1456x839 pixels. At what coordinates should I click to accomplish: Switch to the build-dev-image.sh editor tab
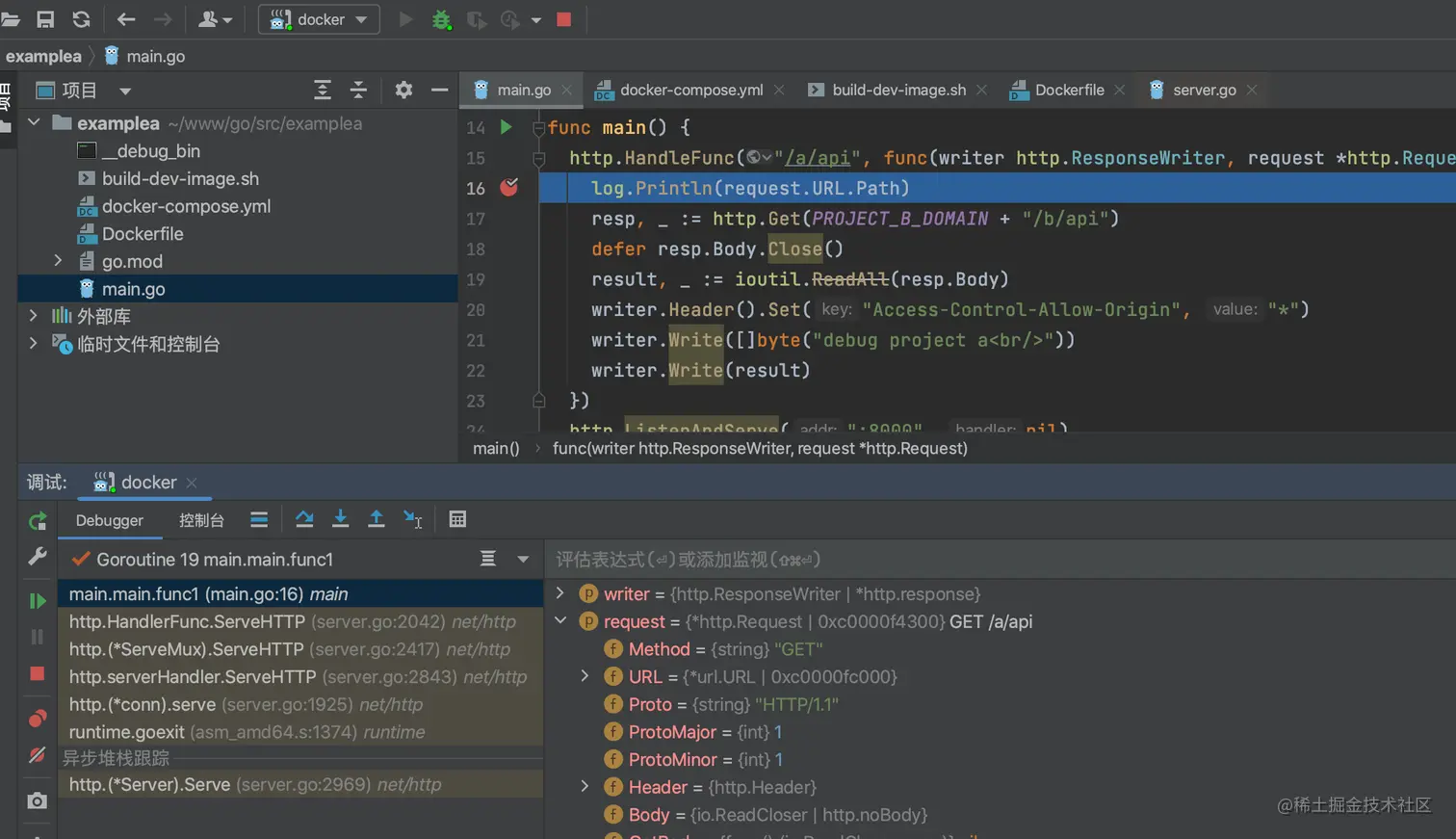click(897, 90)
